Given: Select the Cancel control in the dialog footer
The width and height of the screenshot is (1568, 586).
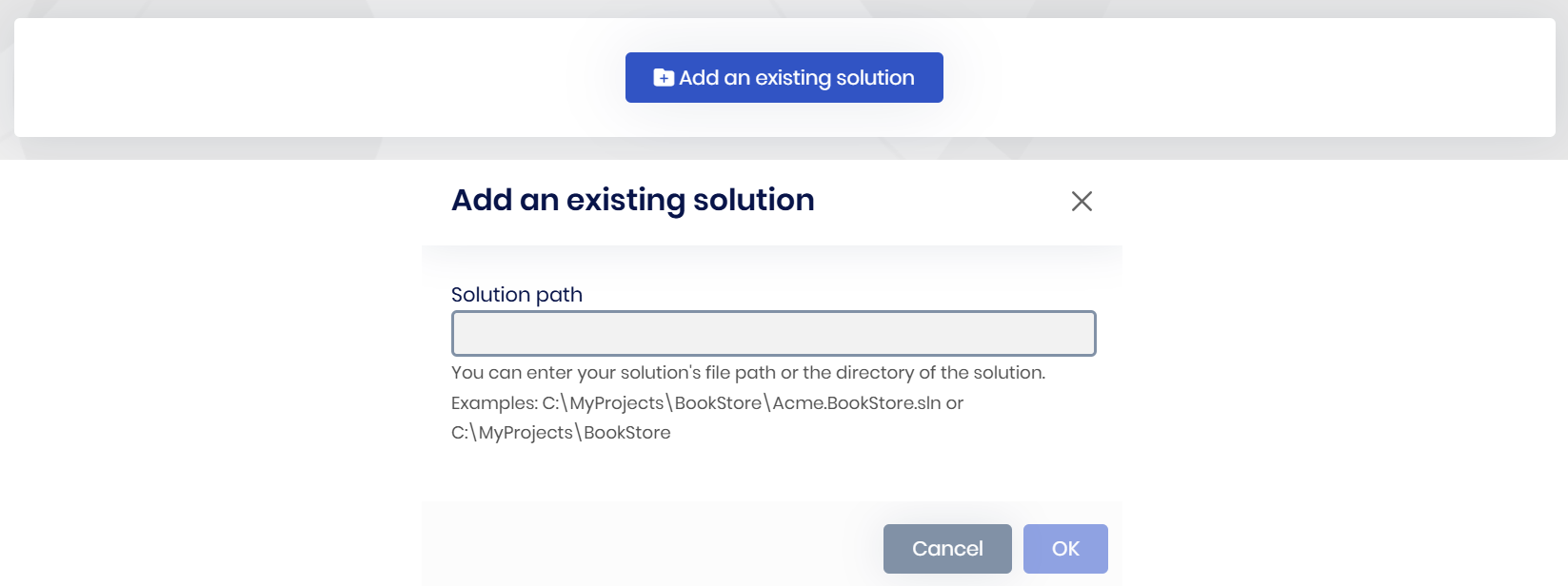Looking at the screenshot, I should 946,548.
